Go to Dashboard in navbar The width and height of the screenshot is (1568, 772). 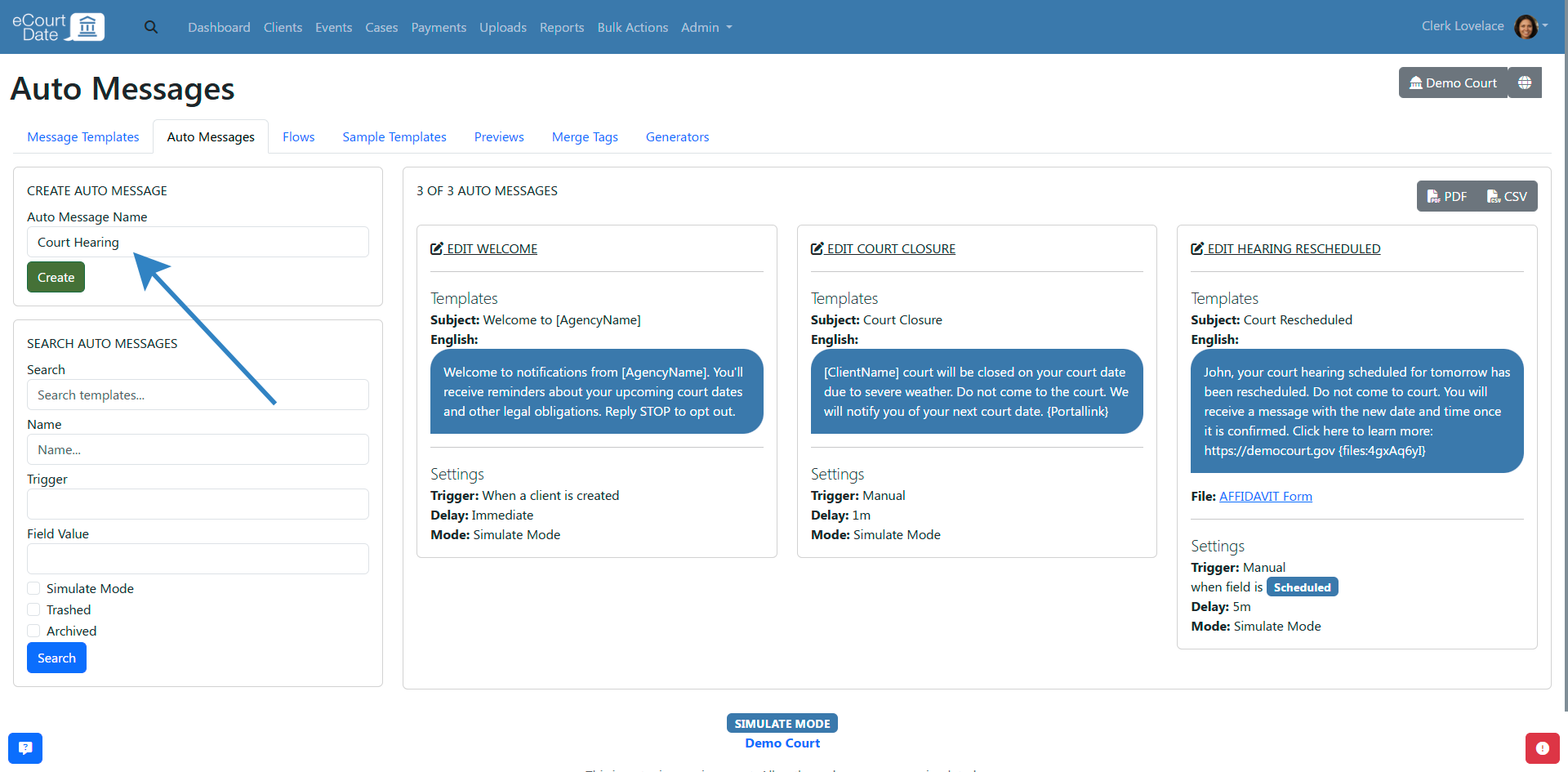tap(219, 27)
